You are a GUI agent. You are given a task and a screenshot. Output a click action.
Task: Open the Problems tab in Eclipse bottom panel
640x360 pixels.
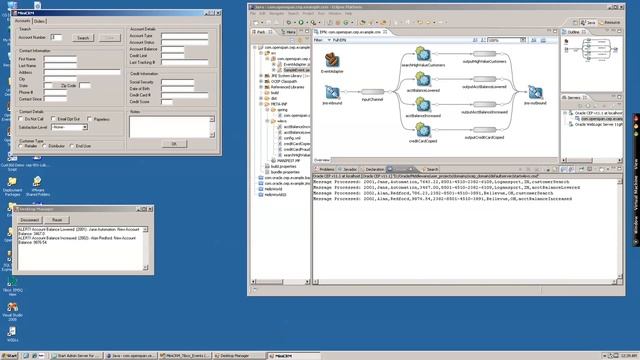tap(325, 169)
